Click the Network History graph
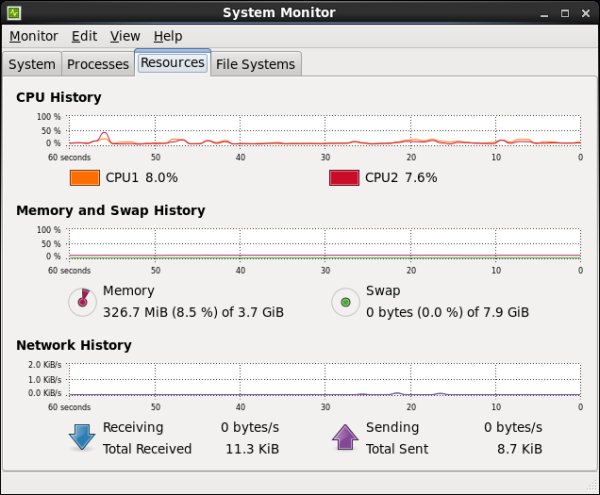 point(323,379)
